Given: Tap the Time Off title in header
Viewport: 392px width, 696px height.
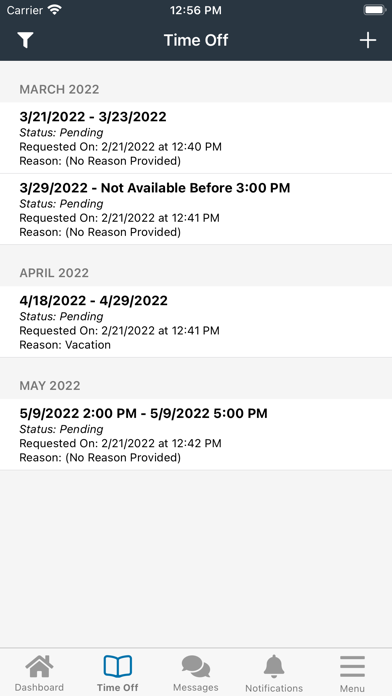Looking at the screenshot, I should pyautogui.click(x=196, y=40).
